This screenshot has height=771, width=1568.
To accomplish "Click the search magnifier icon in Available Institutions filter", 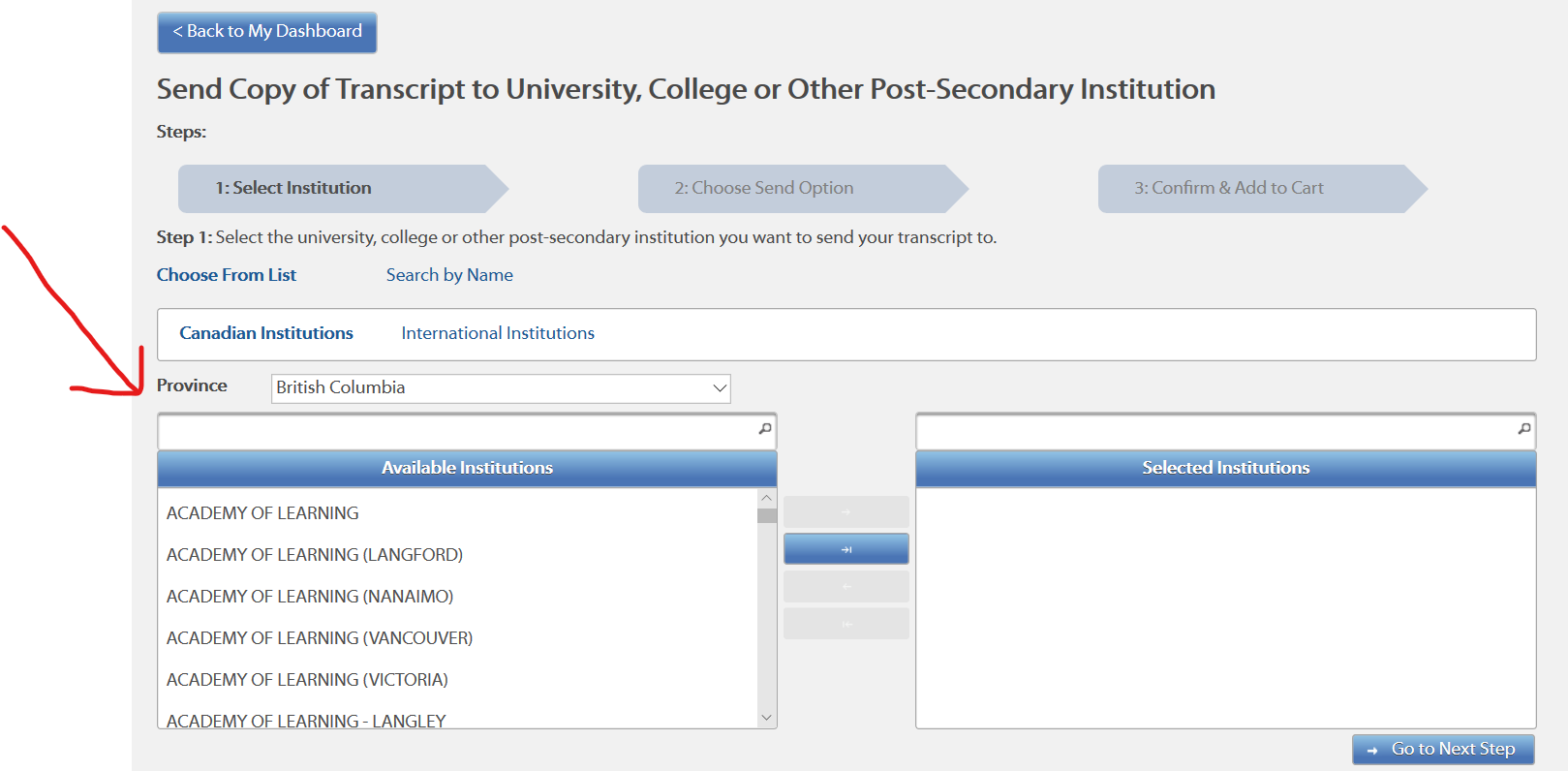I will (x=765, y=429).
